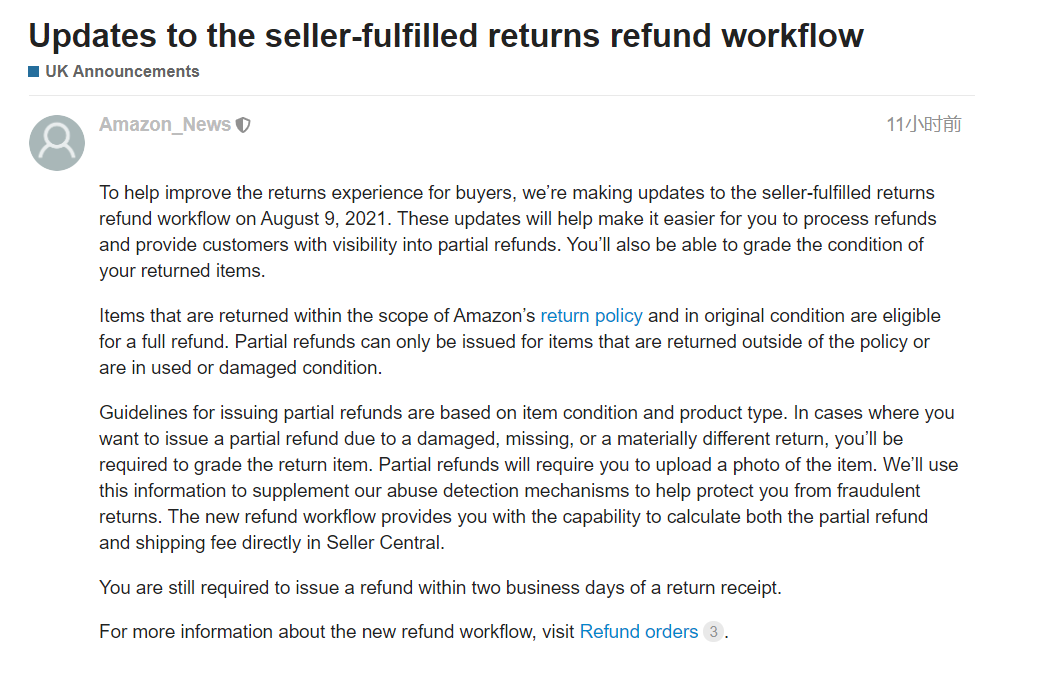Click the 11小时前 post timestamp

(x=923, y=124)
